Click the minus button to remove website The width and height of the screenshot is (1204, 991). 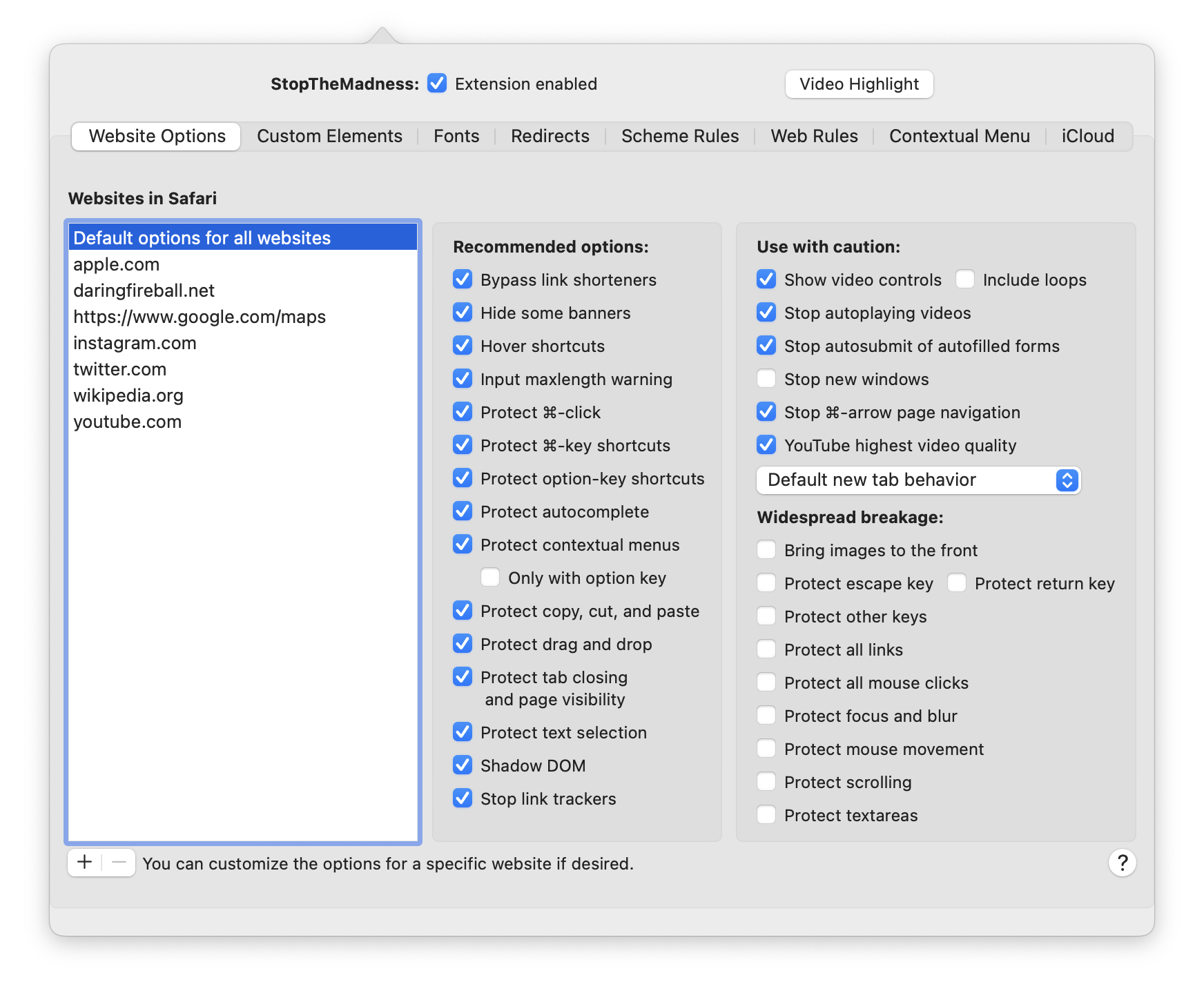tap(119, 862)
